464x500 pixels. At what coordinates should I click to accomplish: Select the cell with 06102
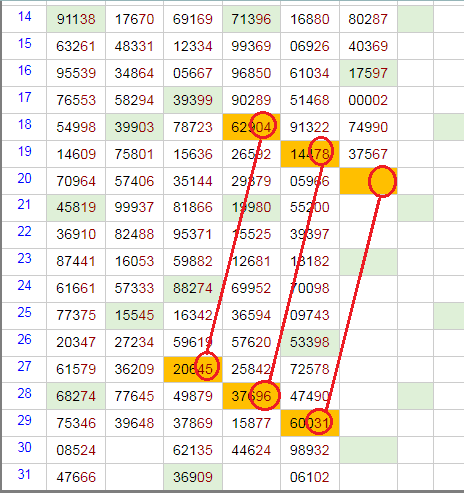pyautogui.click(x=310, y=477)
